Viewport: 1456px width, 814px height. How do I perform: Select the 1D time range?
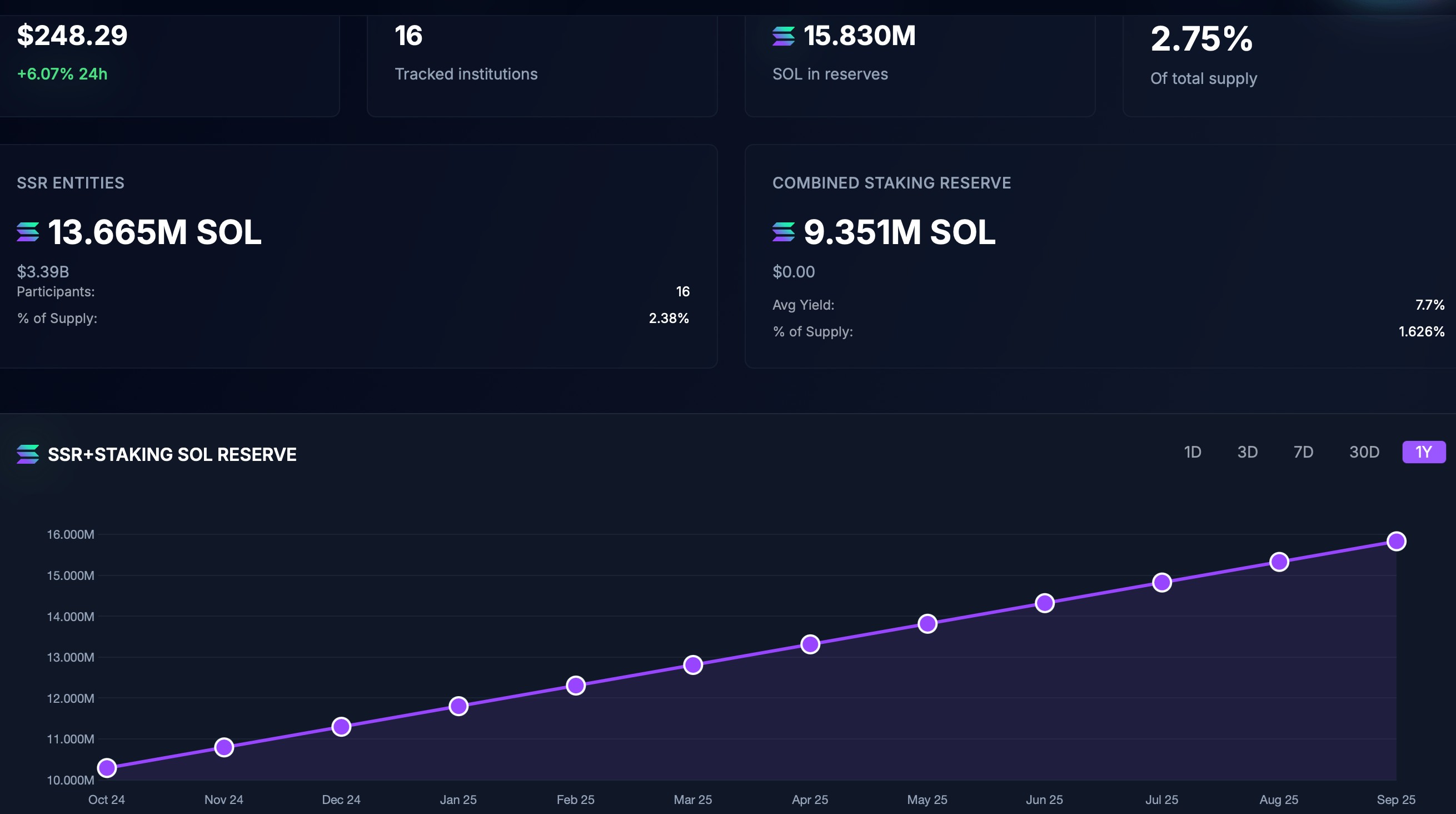[x=1192, y=452]
